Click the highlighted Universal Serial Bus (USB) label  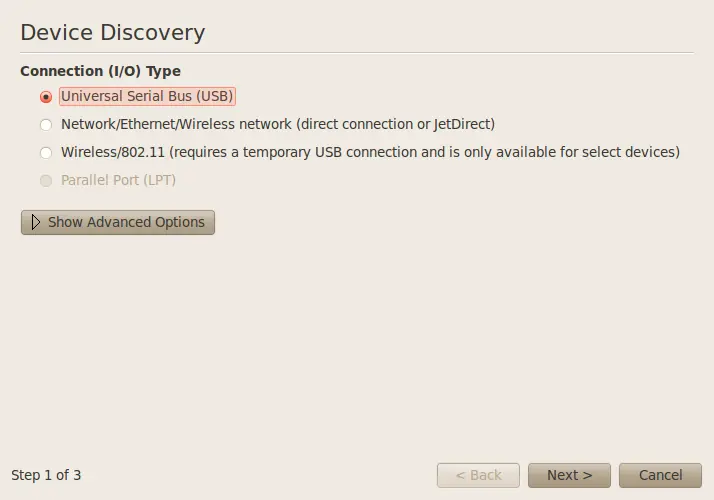[x=147, y=96]
